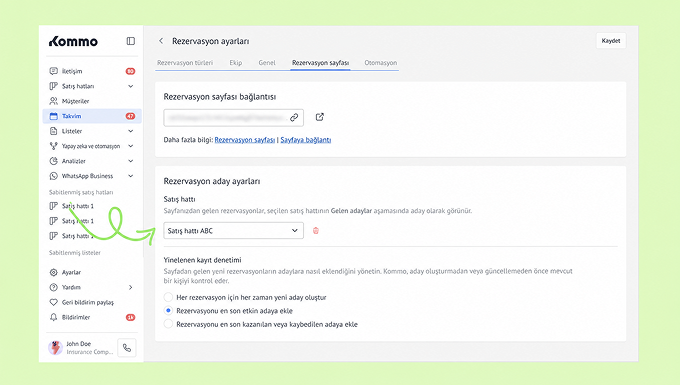Switch to Otomasyon tab
The width and height of the screenshot is (680, 385).
(x=380, y=63)
